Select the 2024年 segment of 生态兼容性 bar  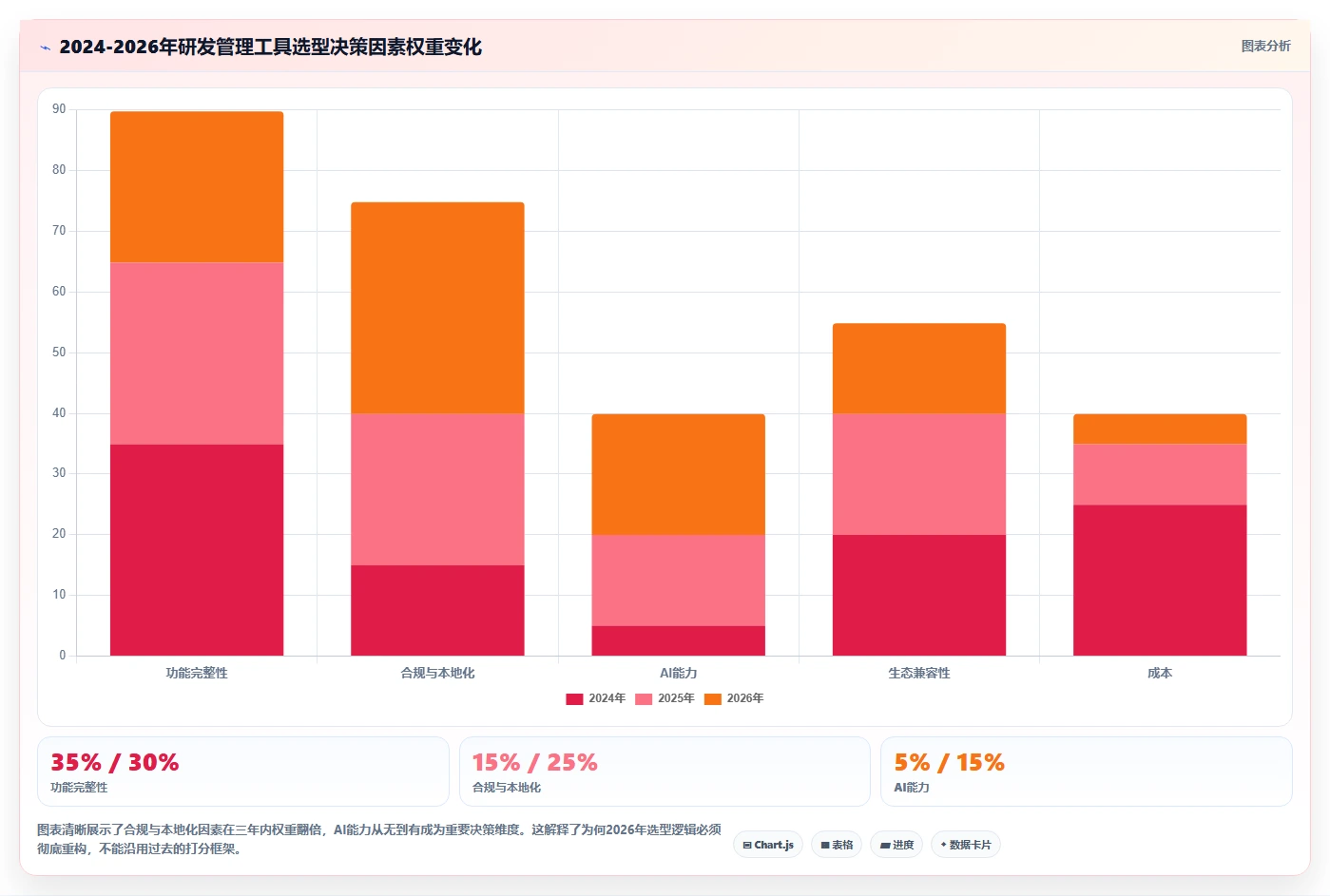coord(919,595)
